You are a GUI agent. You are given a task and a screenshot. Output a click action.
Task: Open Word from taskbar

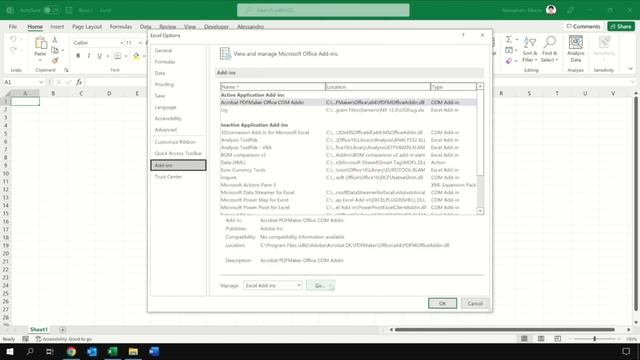tap(154, 351)
